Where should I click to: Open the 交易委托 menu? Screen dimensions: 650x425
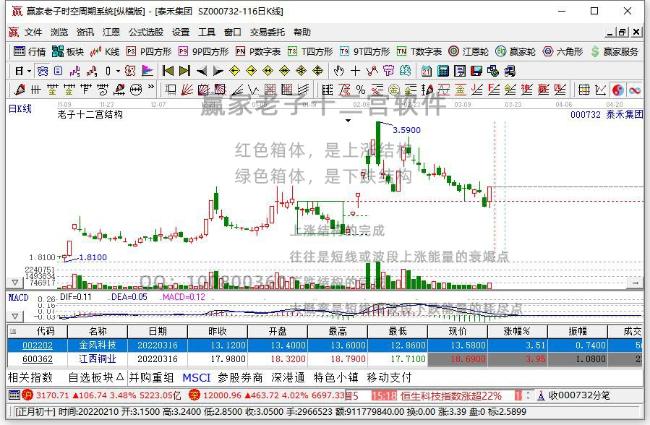point(267,32)
